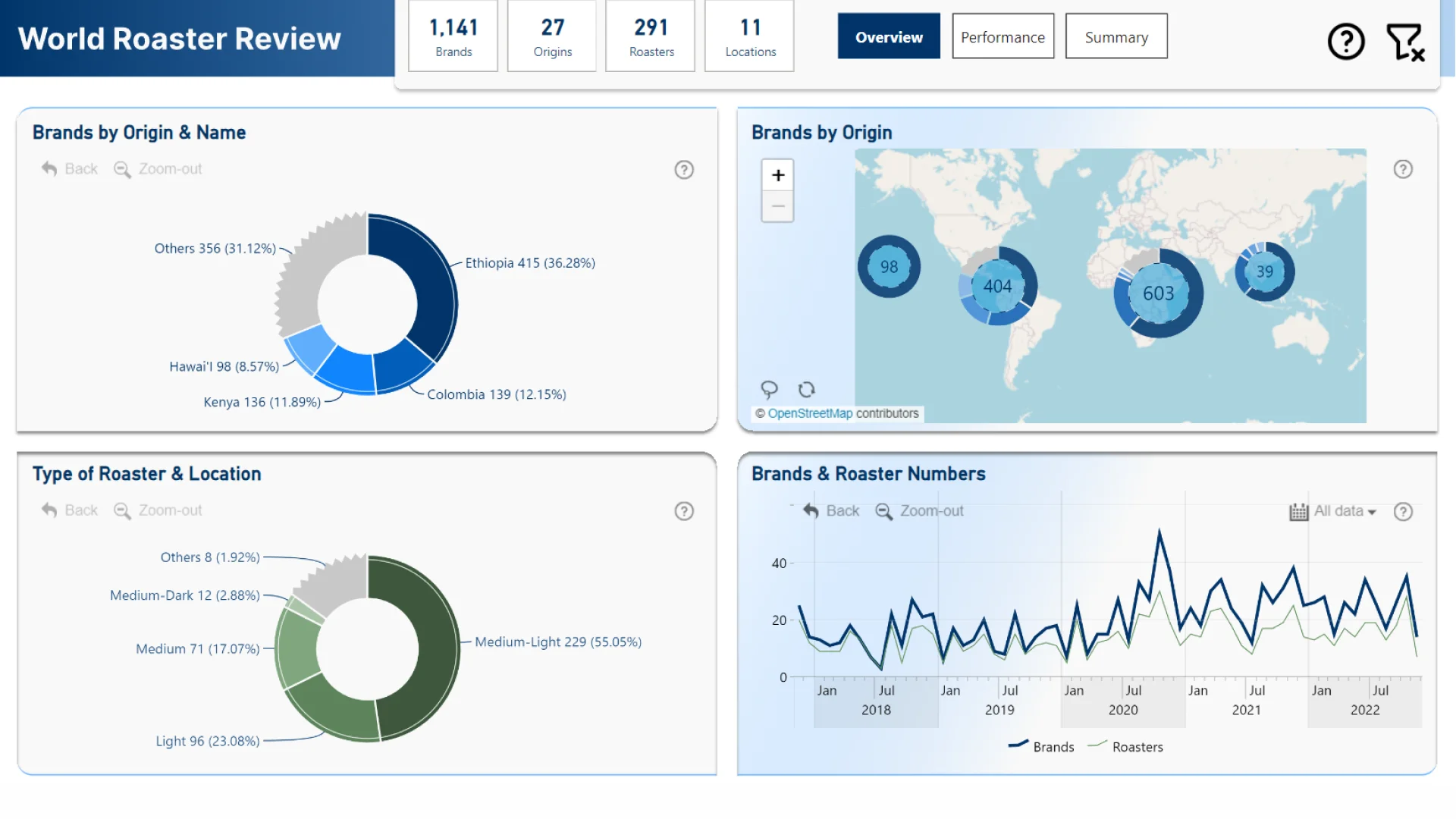1456x819 pixels.
Task: Click label 'Ethiopia 415 (36.28%)'
Action: (x=530, y=263)
